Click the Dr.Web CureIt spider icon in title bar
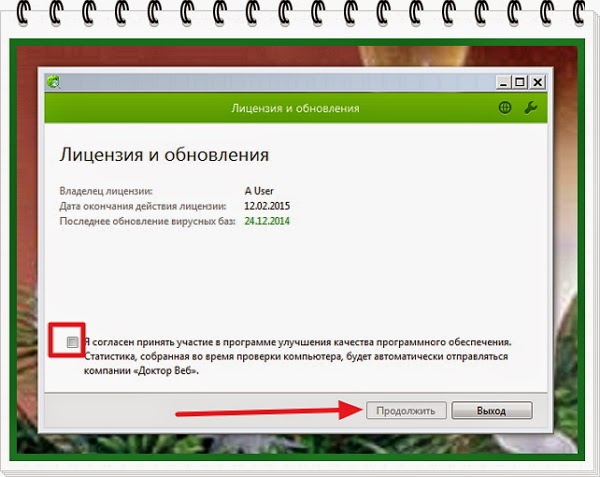 54,82
